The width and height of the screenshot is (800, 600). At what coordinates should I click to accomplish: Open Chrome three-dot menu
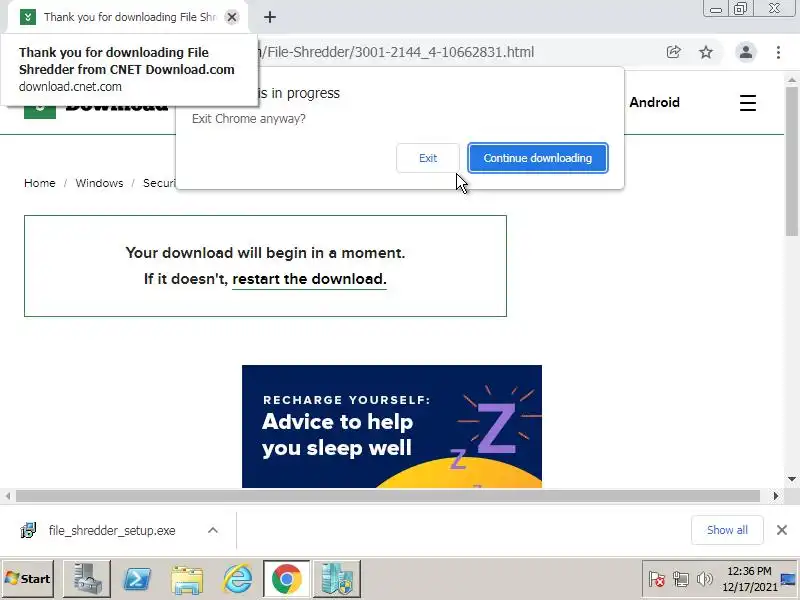tap(778, 52)
